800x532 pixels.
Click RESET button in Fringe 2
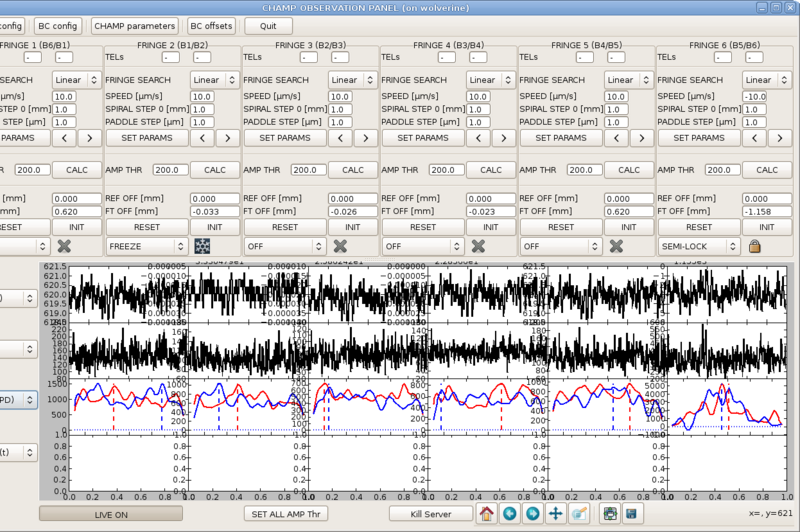[147, 227]
